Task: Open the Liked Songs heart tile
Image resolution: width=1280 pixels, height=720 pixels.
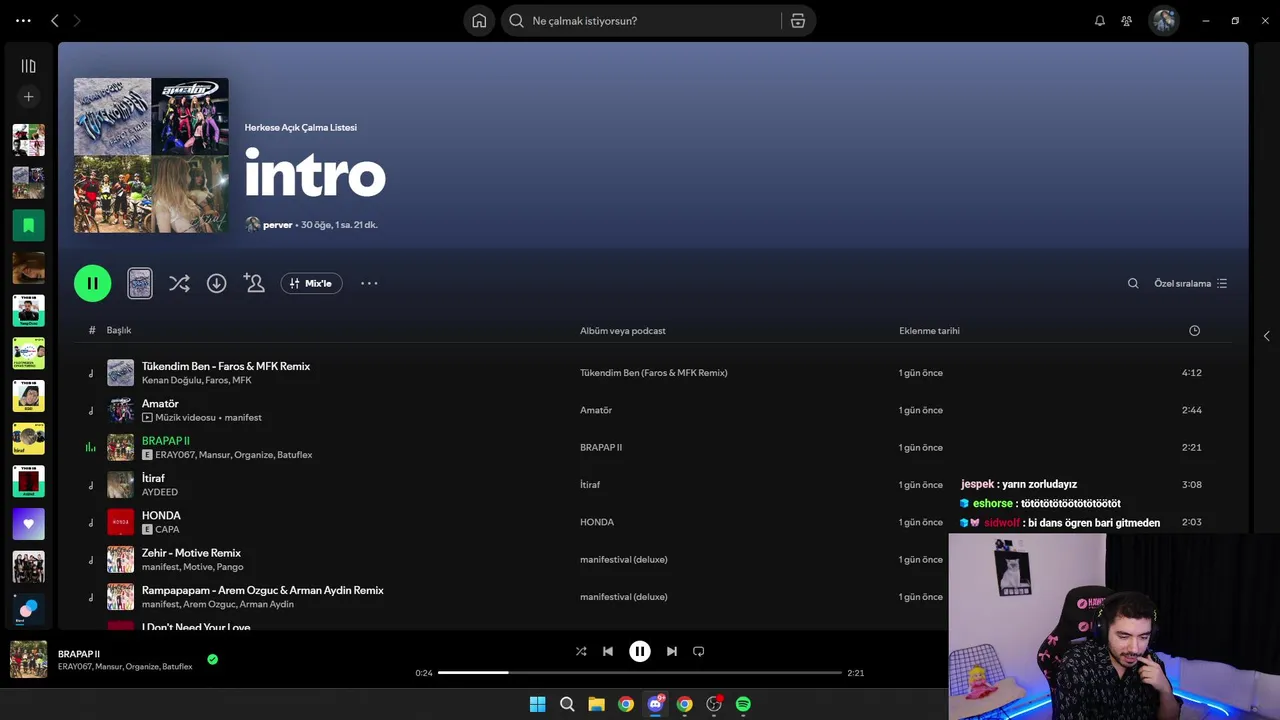Action: [28, 524]
